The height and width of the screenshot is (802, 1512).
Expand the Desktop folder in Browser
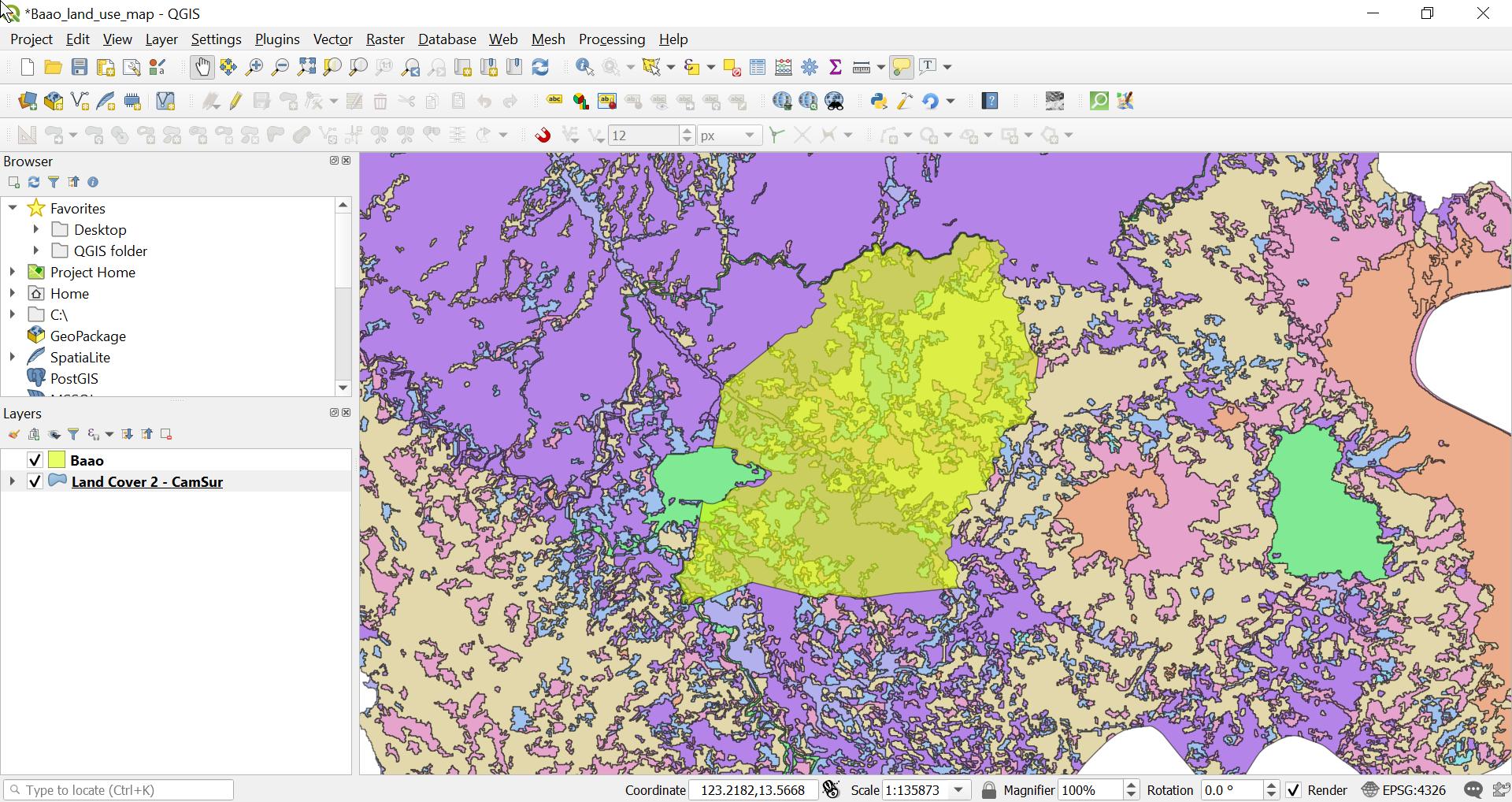pos(36,229)
